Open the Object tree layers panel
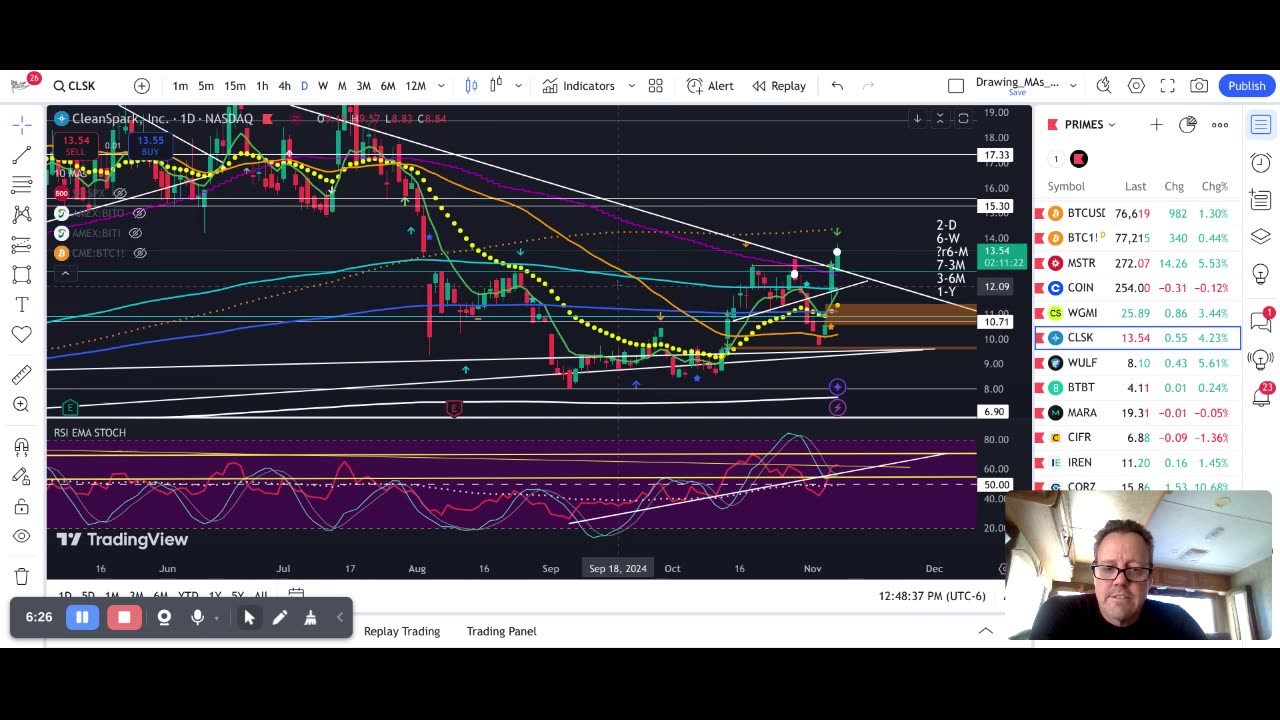Screen dimensions: 1280x720 (x=1260, y=236)
